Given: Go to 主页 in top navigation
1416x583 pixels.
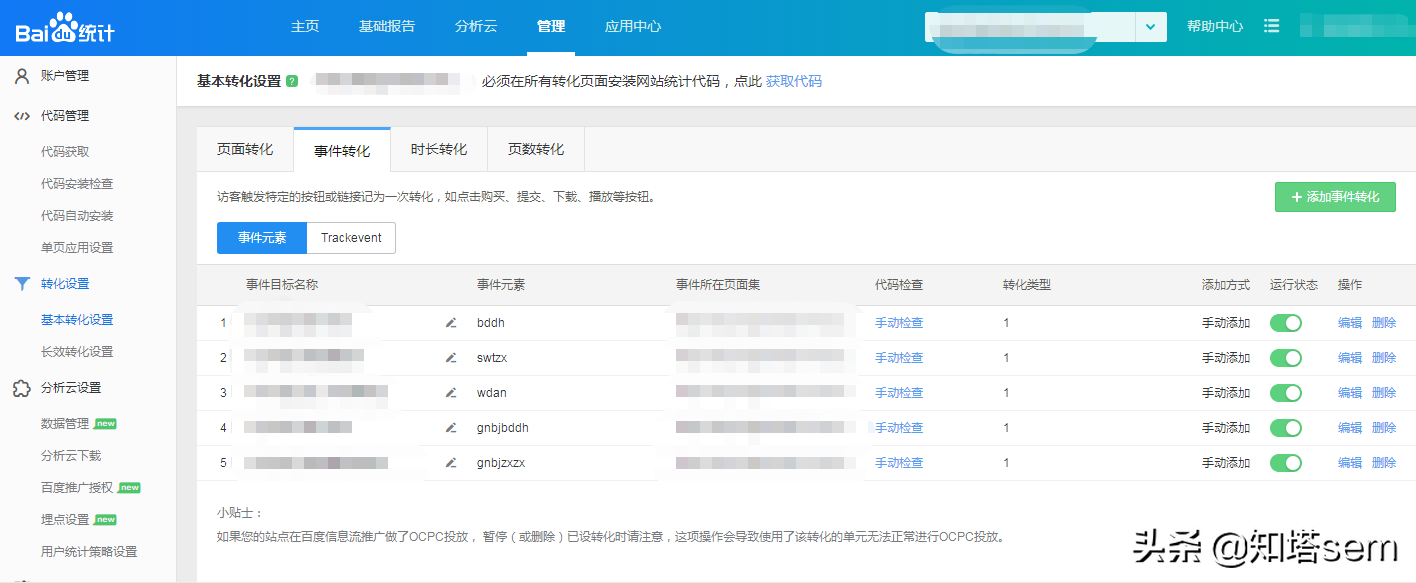Looking at the screenshot, I should pyautogui.click(x=305, y=26).
